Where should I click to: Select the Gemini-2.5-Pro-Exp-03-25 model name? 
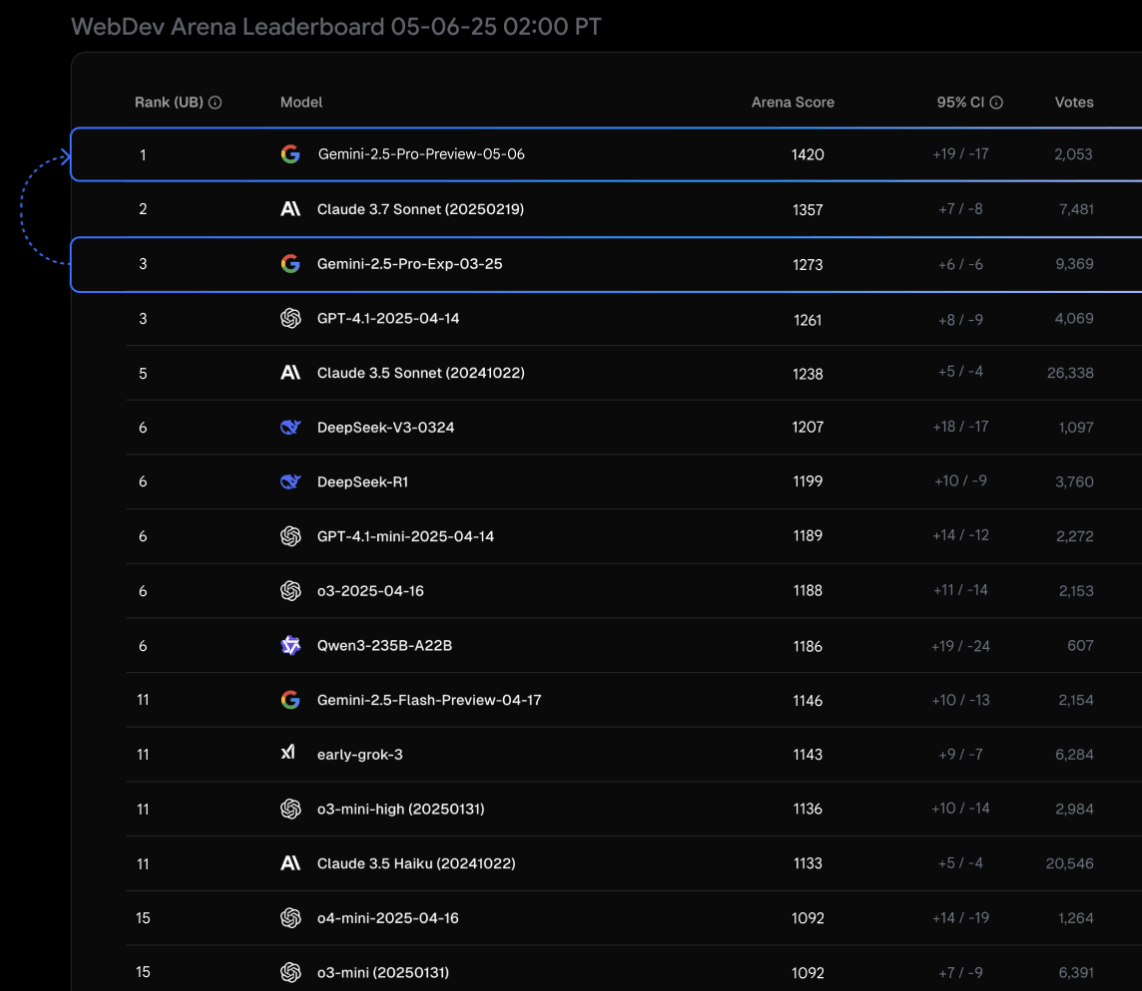410,264
